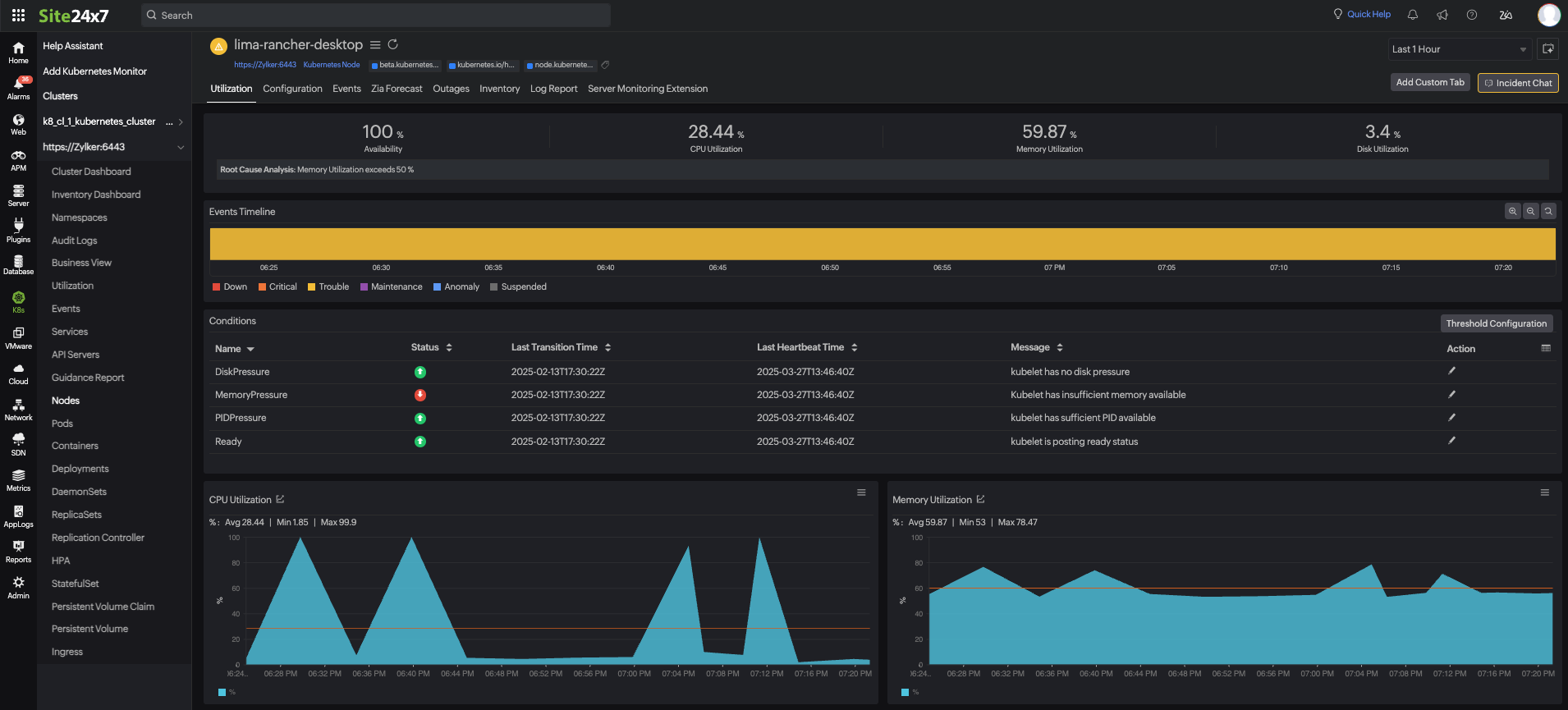Click the notifications bell icon
Screen dimensions: 1568x710
coord(1413,15)
